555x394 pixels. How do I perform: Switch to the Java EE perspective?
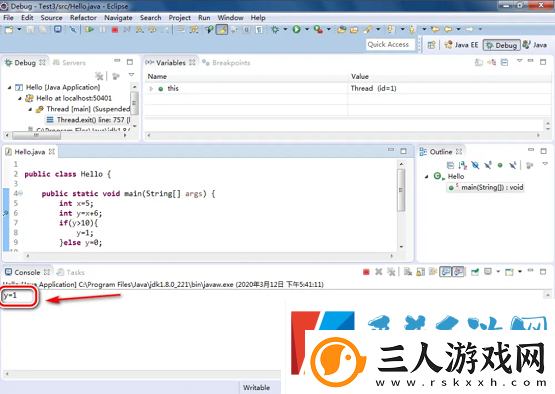click(461, 45)
